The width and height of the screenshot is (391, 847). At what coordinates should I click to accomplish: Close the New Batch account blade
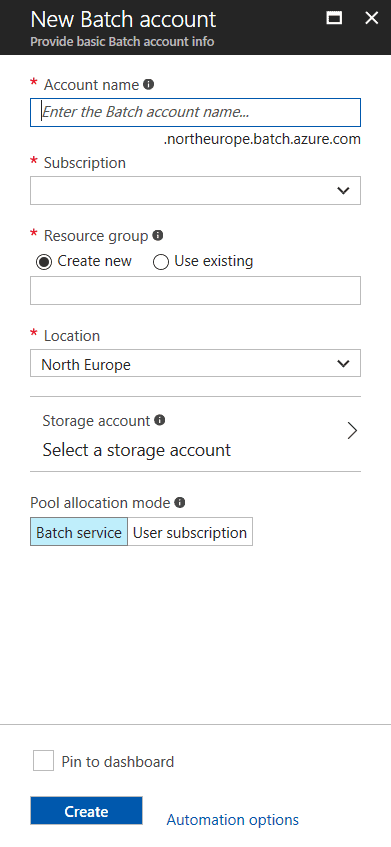click(372, 18)
